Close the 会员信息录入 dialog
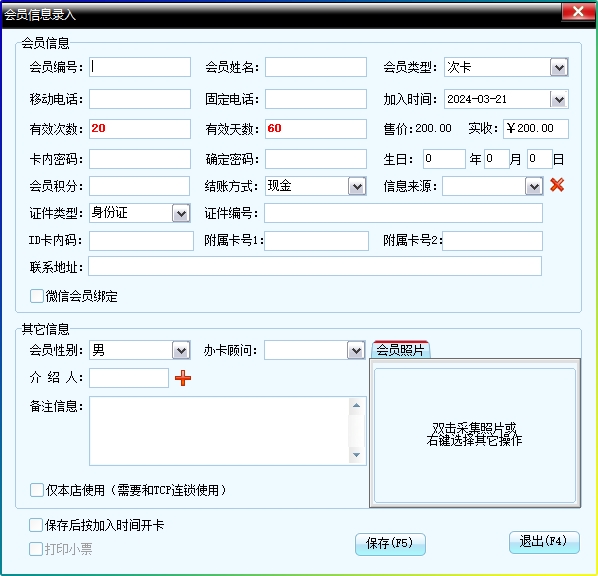Image resolution: width=598 pixels, height=576 pixels. [578, 12]
